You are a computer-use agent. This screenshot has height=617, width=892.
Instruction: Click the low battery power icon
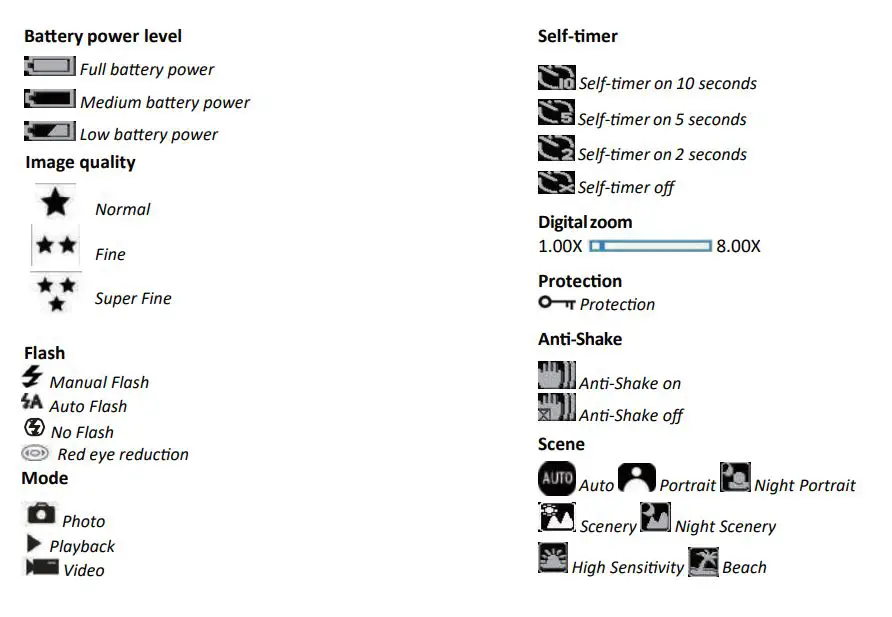(x=50, y=131)
